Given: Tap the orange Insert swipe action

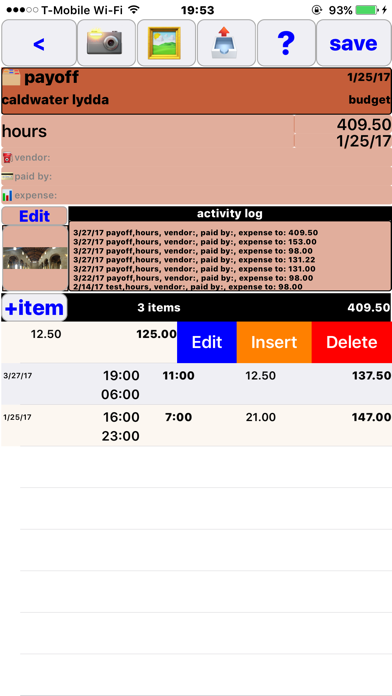Looking at the screenshot, I should (x=274, y=342).
